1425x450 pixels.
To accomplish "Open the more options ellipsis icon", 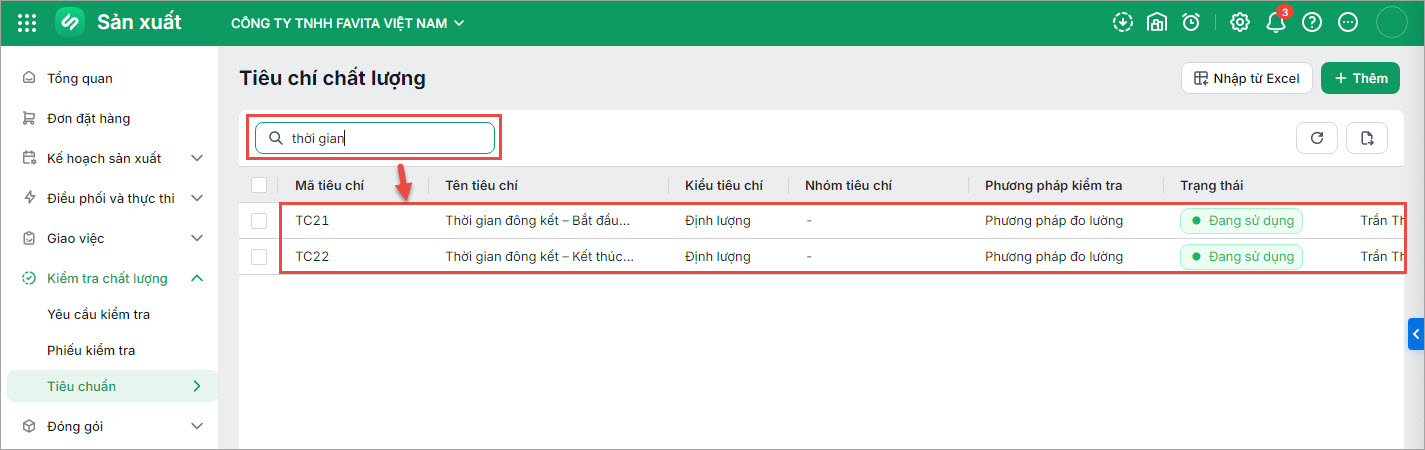I will coord(1348,22).
